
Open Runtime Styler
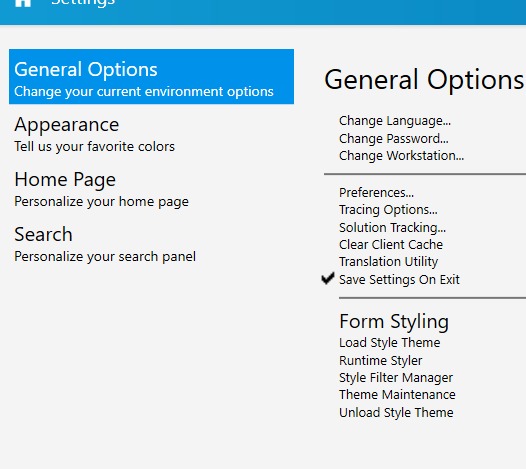(x=380, y=361)
